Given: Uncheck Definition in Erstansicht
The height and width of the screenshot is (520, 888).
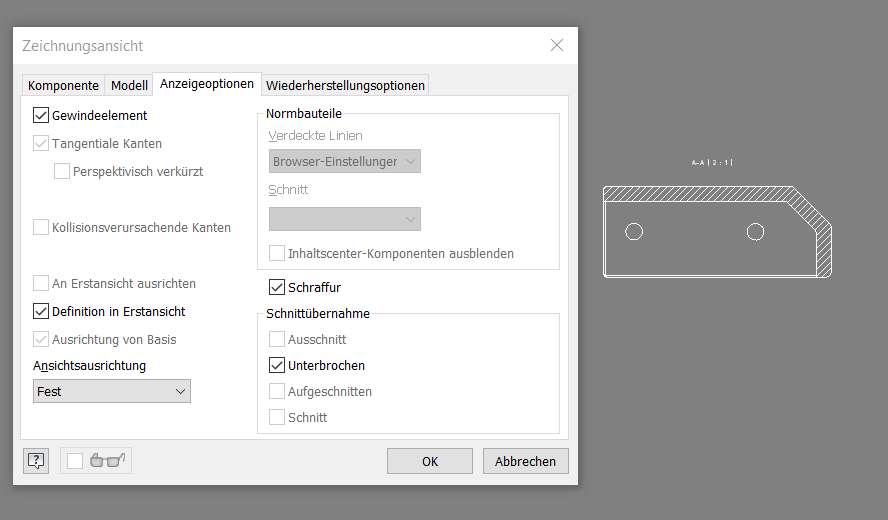Looking at the screenshot, I should [41, 311].
